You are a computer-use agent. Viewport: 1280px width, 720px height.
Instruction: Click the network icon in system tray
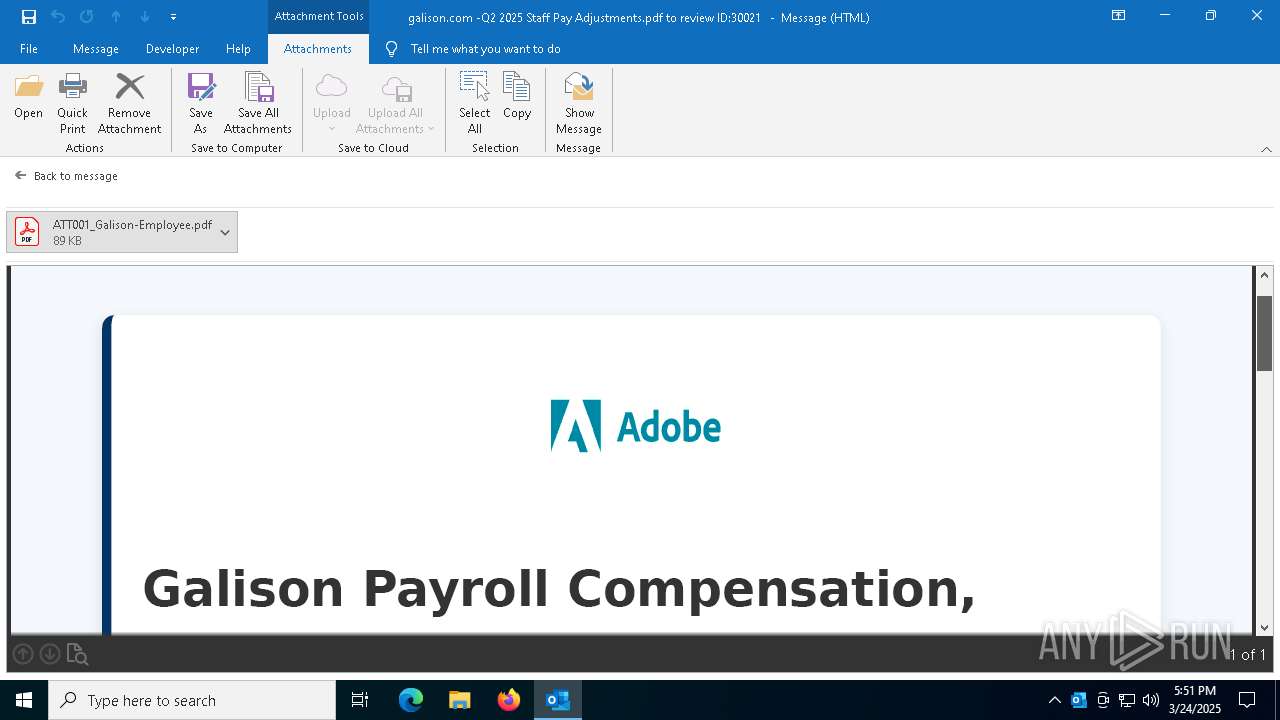(1127, 700)
